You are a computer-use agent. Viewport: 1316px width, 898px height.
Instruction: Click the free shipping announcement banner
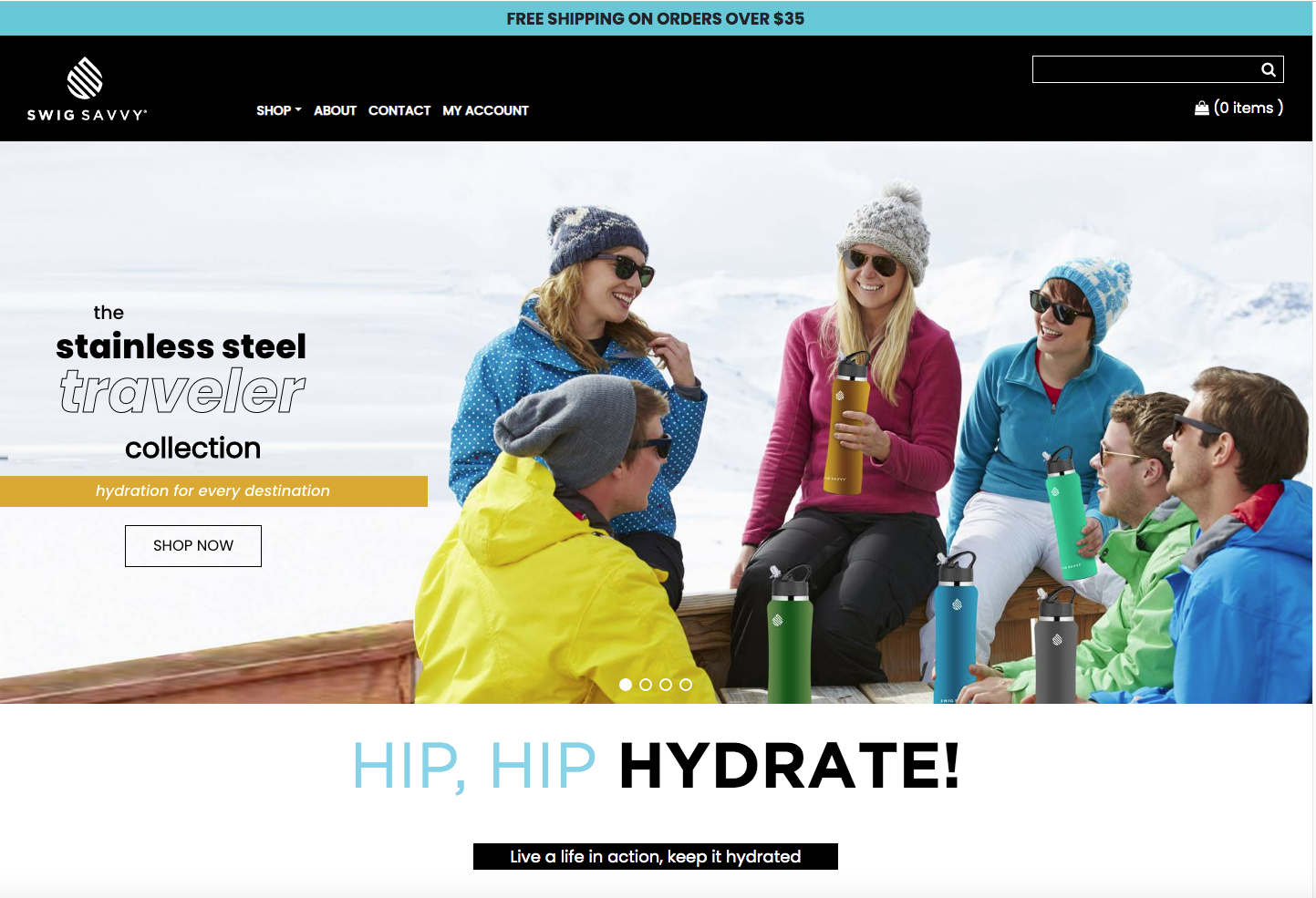click(656, 18)
